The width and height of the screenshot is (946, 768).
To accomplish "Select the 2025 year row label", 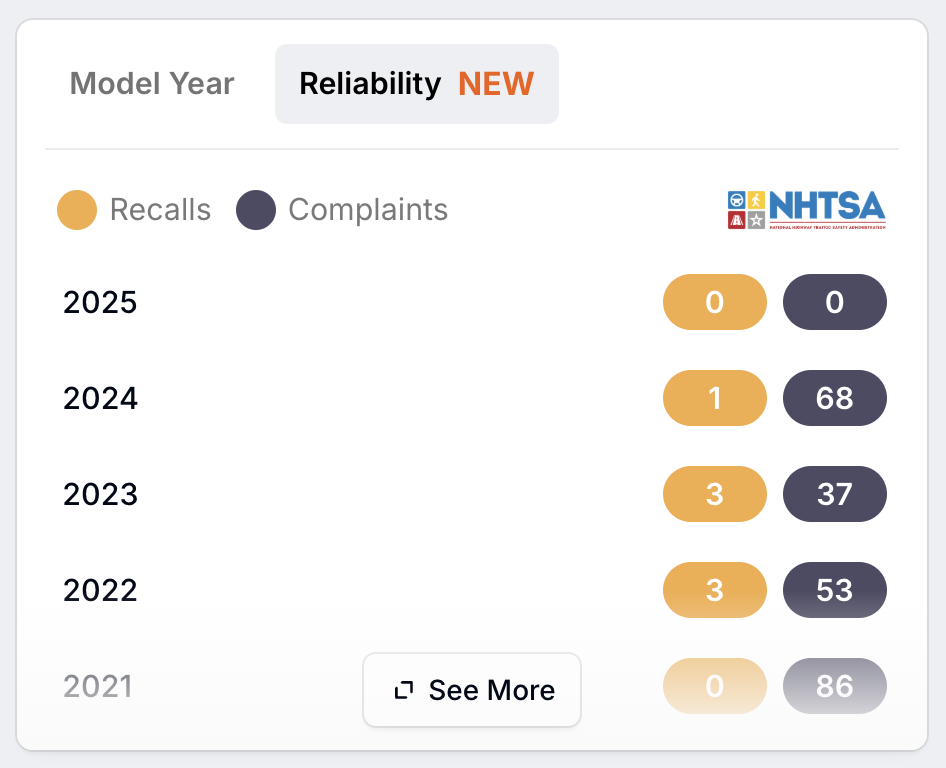I will click(x=100, y=302).
